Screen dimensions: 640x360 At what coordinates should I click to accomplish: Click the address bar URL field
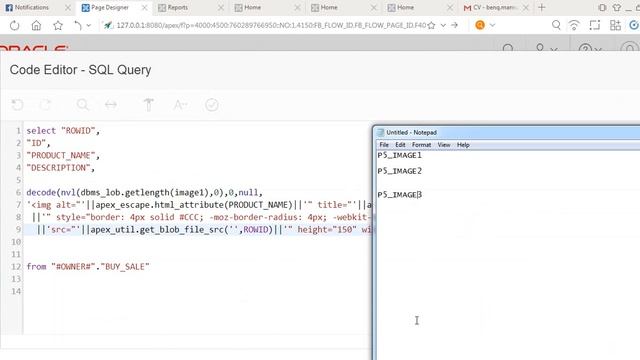point(271,25)
